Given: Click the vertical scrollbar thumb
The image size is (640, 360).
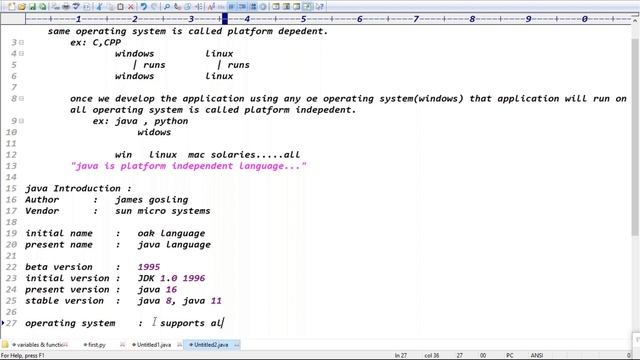Looking at the screenshot, I should 635,137.
